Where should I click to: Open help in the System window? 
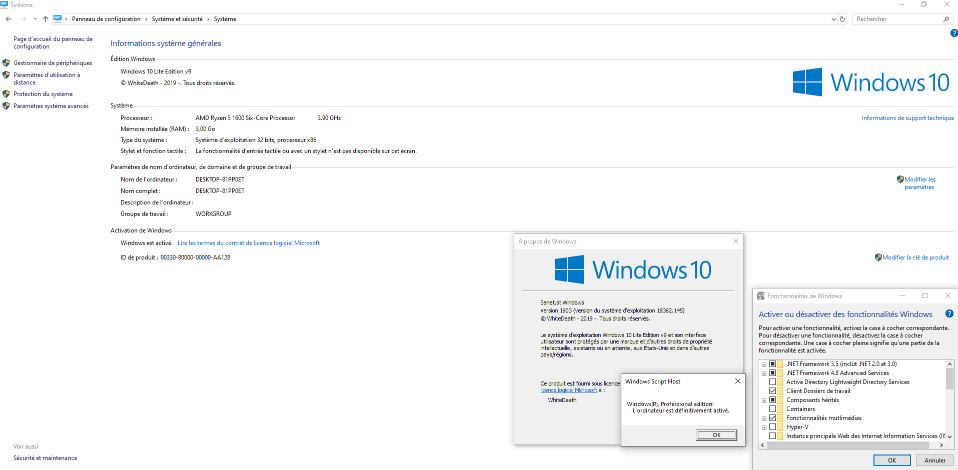[954, 34]
